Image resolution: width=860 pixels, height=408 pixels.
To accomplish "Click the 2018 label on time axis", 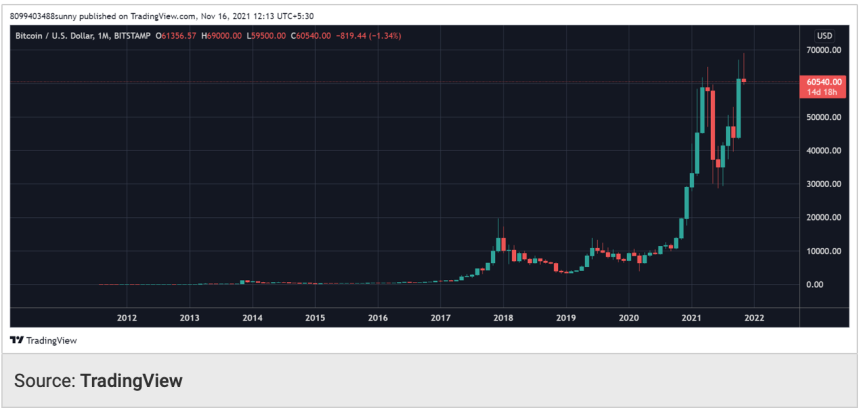I will 503,318.
